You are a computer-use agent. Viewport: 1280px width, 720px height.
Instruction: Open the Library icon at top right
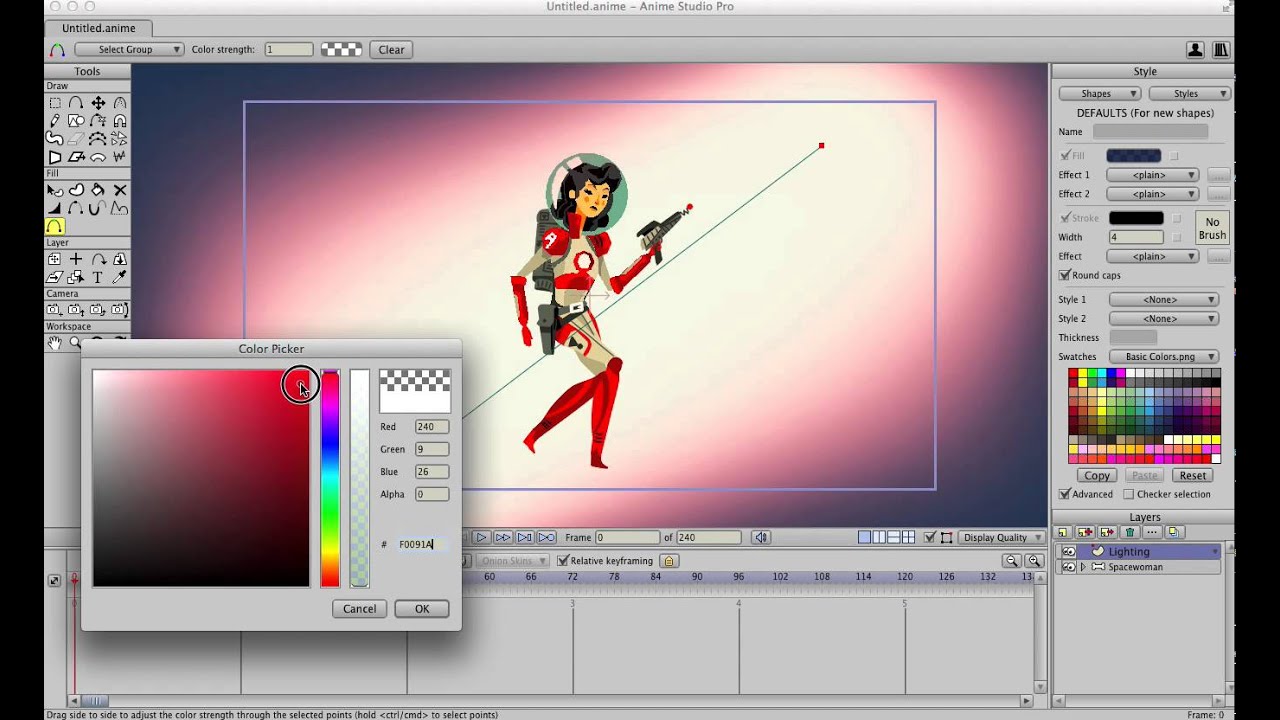pos(1221,49)
